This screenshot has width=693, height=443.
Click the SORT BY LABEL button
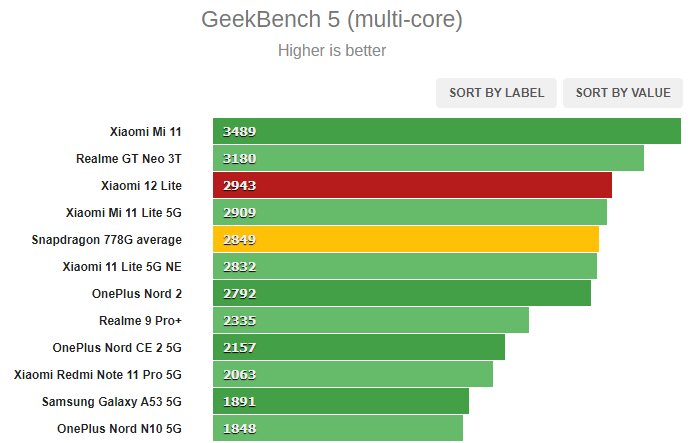(x=496, y=93)
